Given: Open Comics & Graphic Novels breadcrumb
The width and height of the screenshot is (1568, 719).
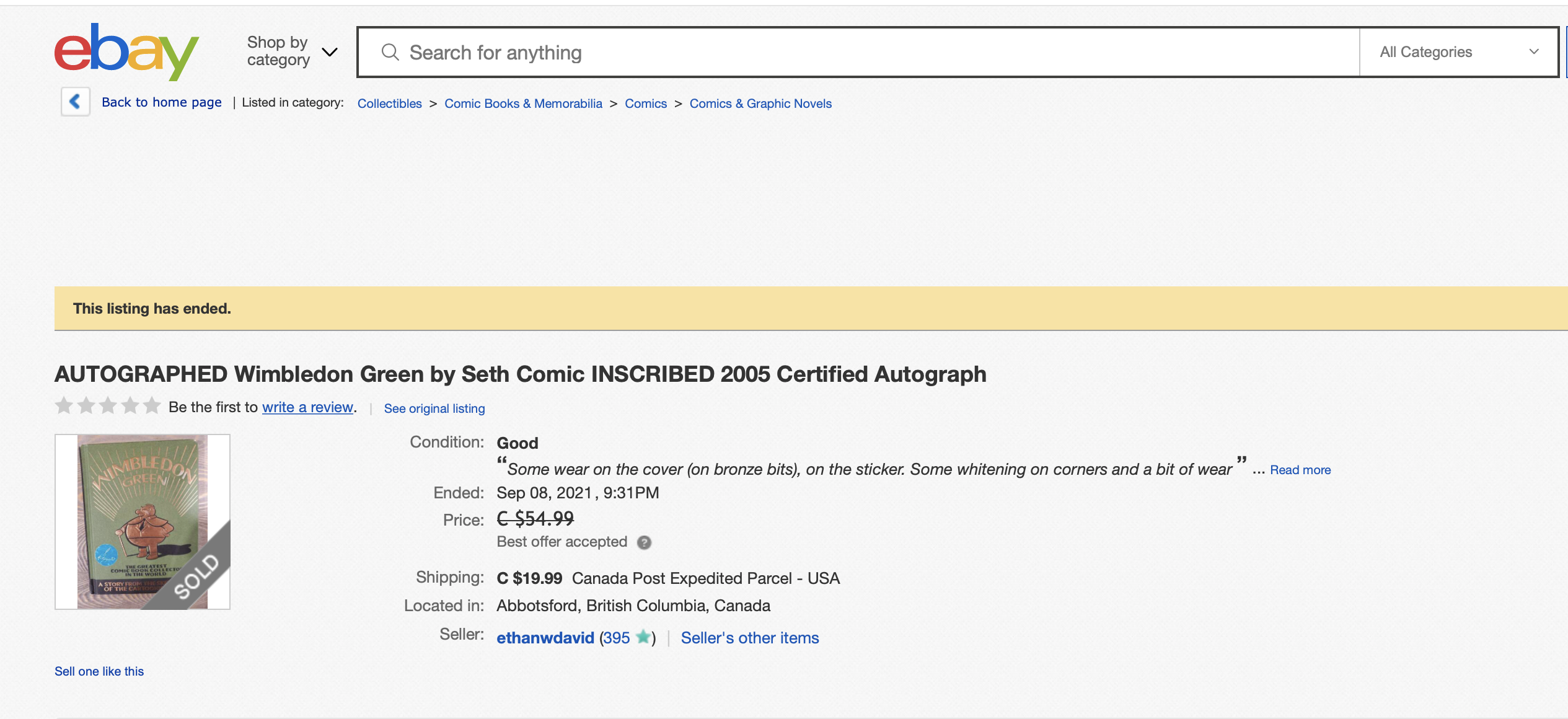Looking at the screenshot, I should pos(760,104).
